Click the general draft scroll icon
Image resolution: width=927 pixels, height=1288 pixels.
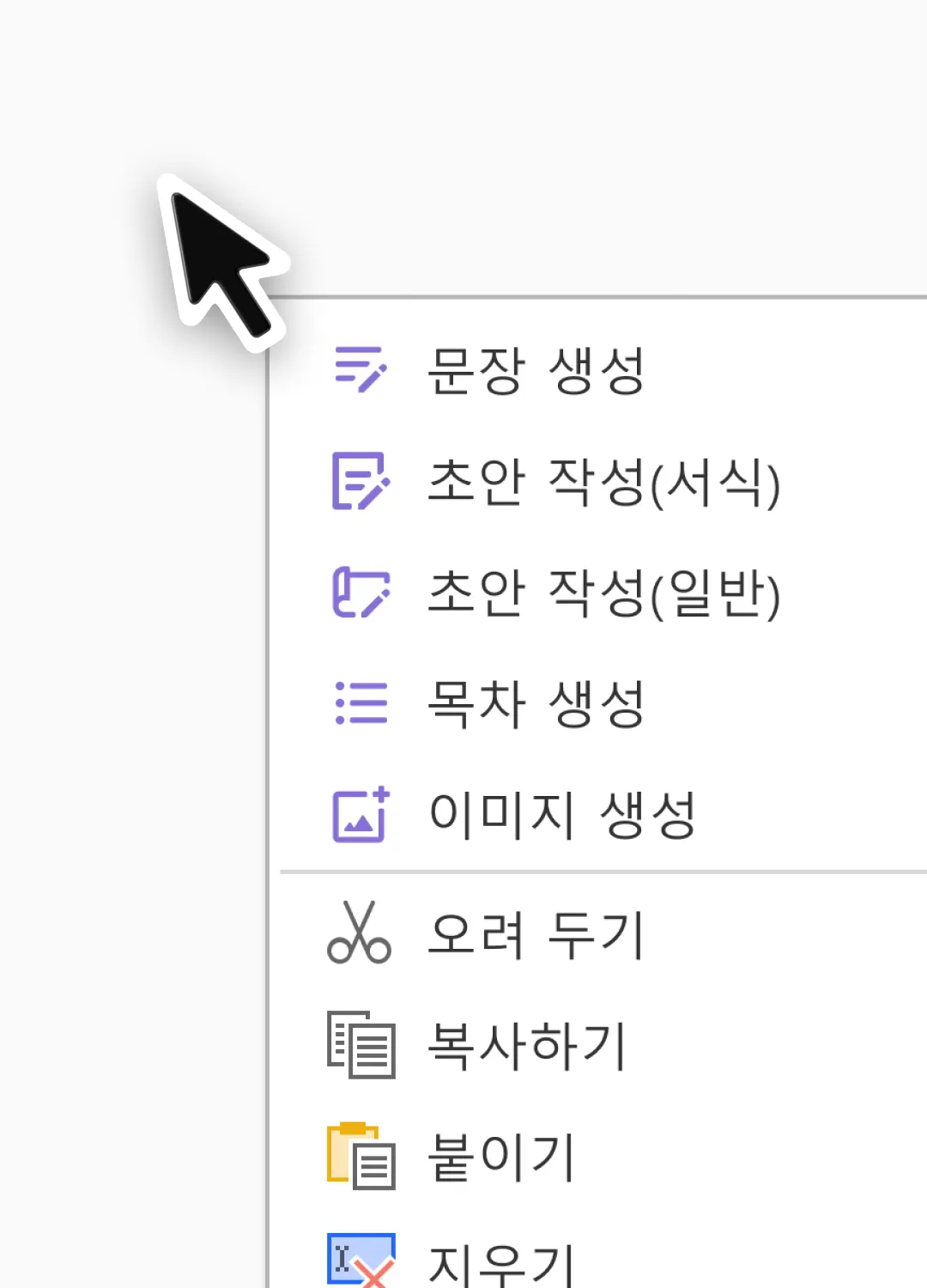pyautogui.click(x=360, y=592)
